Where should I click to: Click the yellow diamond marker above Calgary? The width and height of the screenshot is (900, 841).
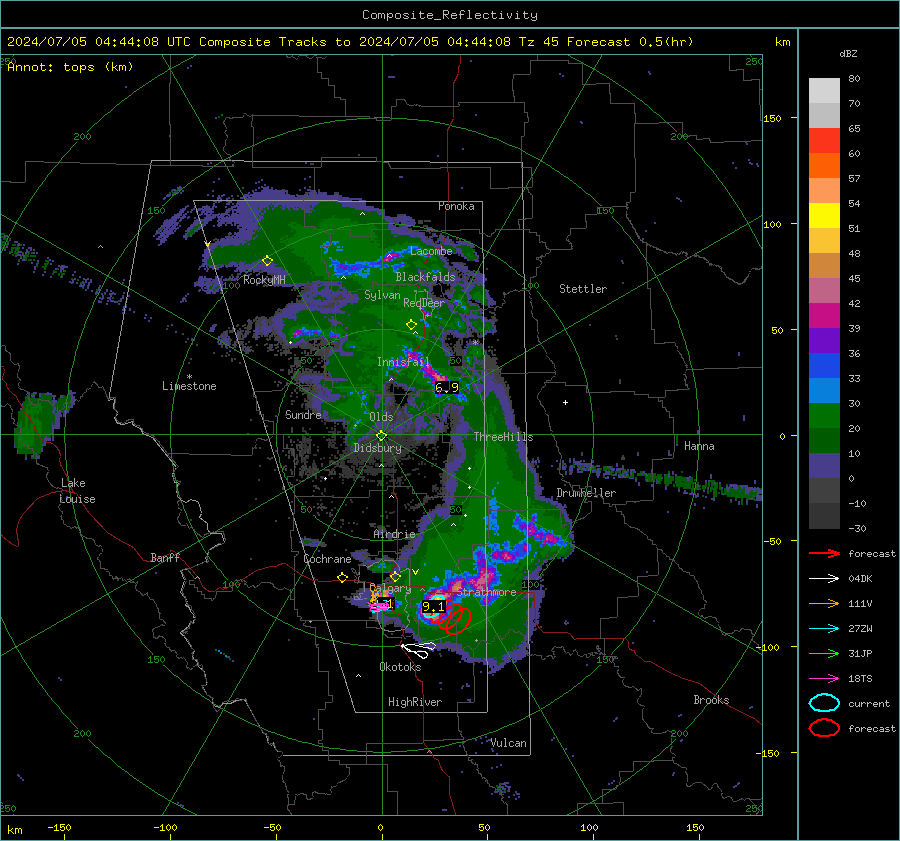(395, 576)
